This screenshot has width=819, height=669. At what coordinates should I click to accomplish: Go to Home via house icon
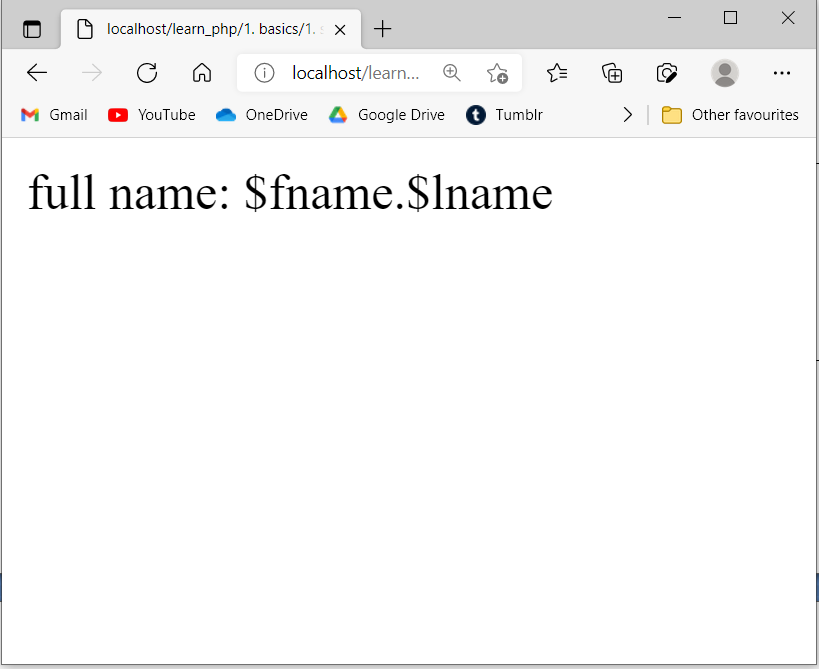(x=202, y=73)
